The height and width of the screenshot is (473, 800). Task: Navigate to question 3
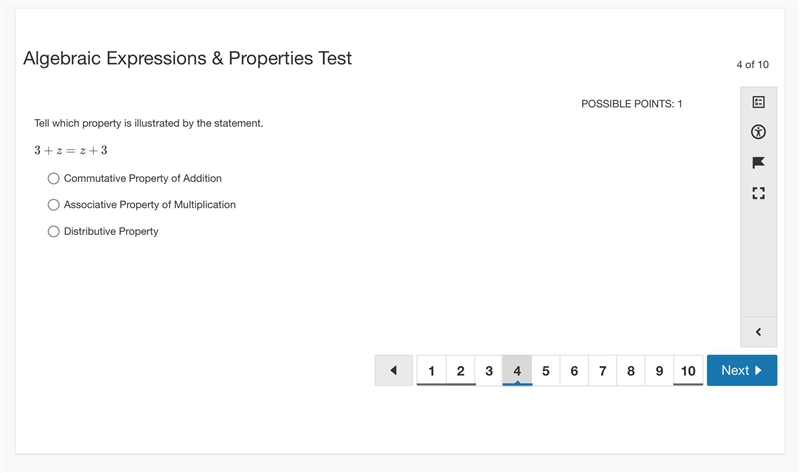(489, 370)
